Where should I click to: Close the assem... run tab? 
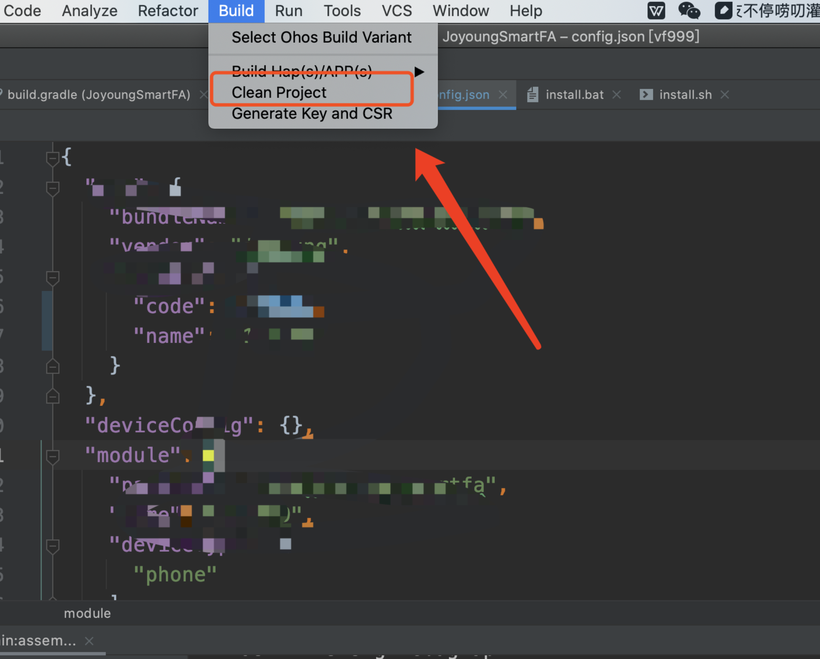[x=89, y=641]
